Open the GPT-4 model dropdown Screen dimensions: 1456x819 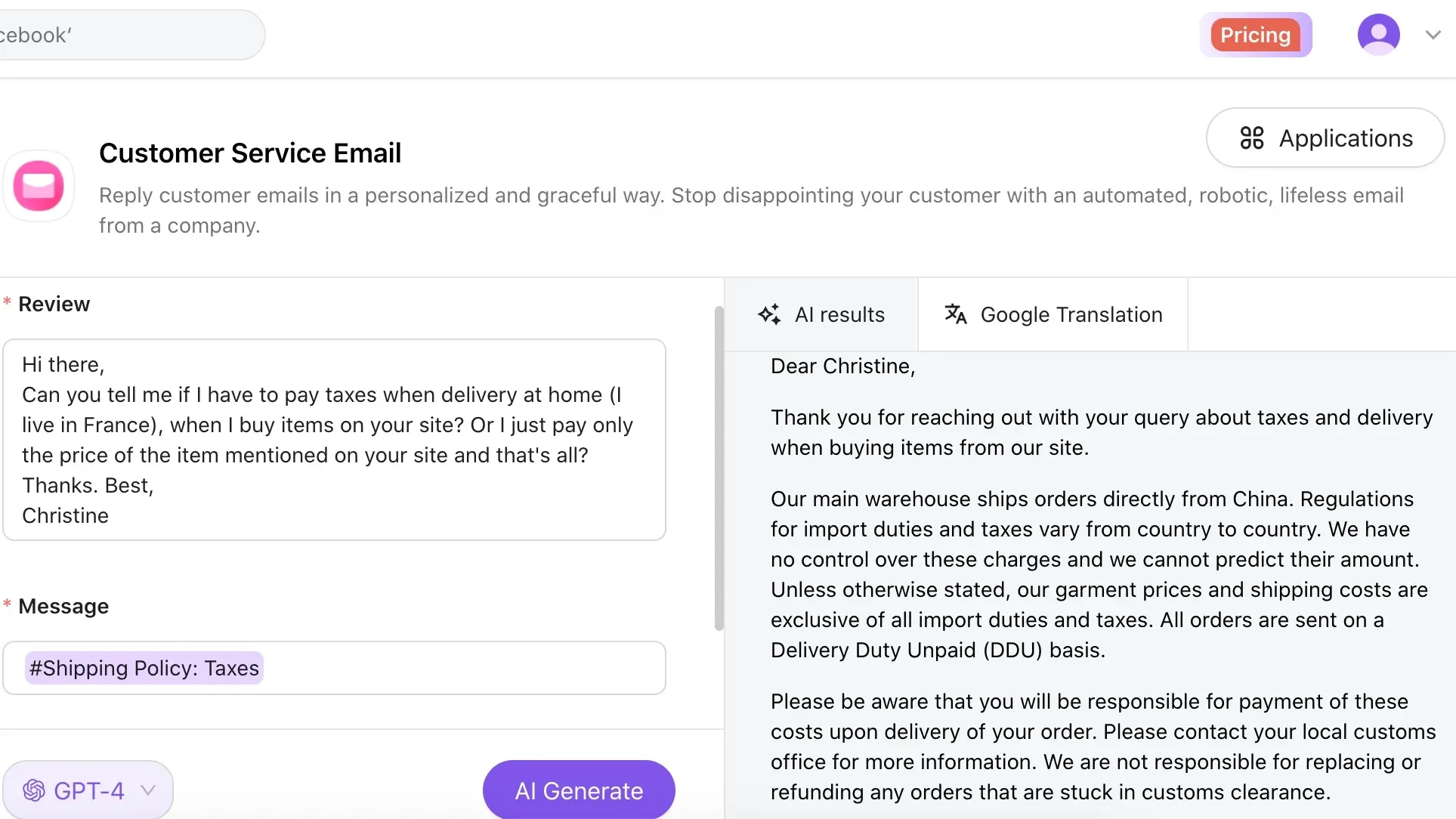coord(88,790)
